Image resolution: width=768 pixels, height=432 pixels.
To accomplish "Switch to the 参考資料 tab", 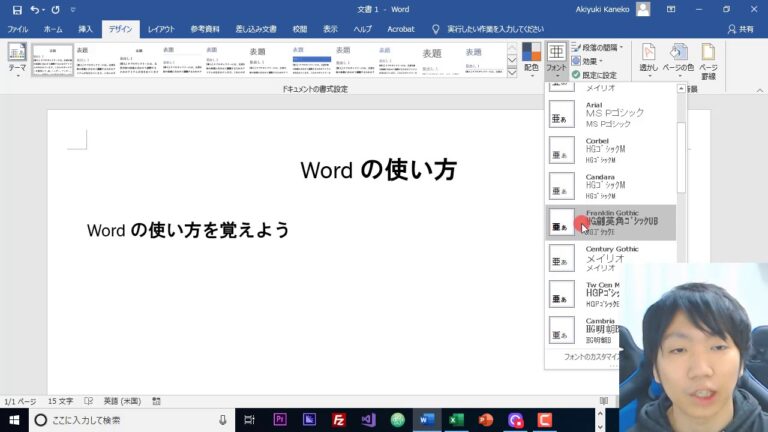I will (x=205, y=29).
